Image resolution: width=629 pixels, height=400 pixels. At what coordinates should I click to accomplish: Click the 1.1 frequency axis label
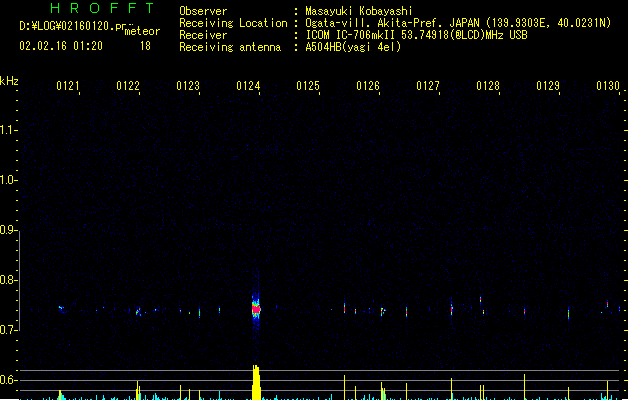[x=8, y=130]
